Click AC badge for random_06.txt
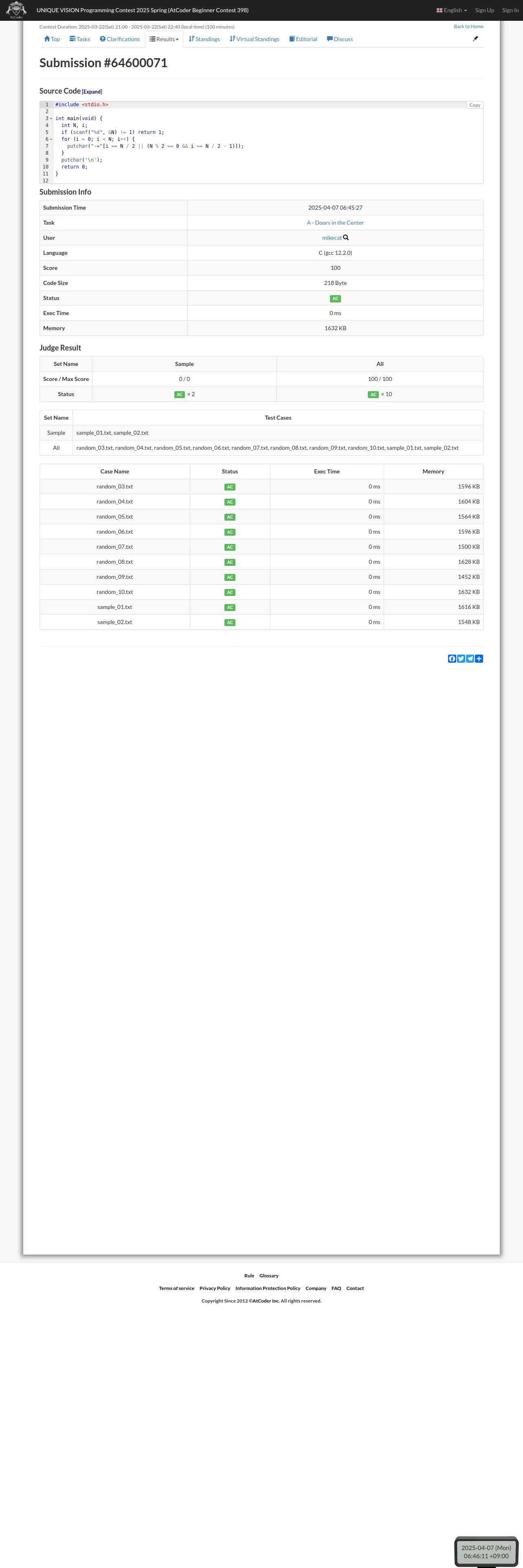The width and height of the screenshot is (523, 1568). pyautogui.click(x=230, y=532)
